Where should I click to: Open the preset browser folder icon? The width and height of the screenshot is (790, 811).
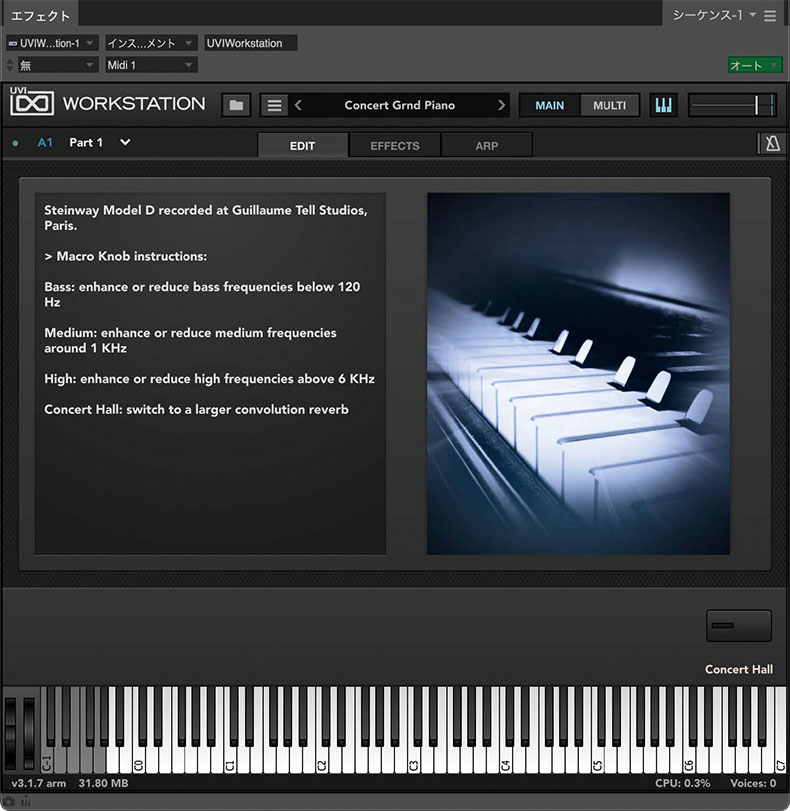point(236,106)
